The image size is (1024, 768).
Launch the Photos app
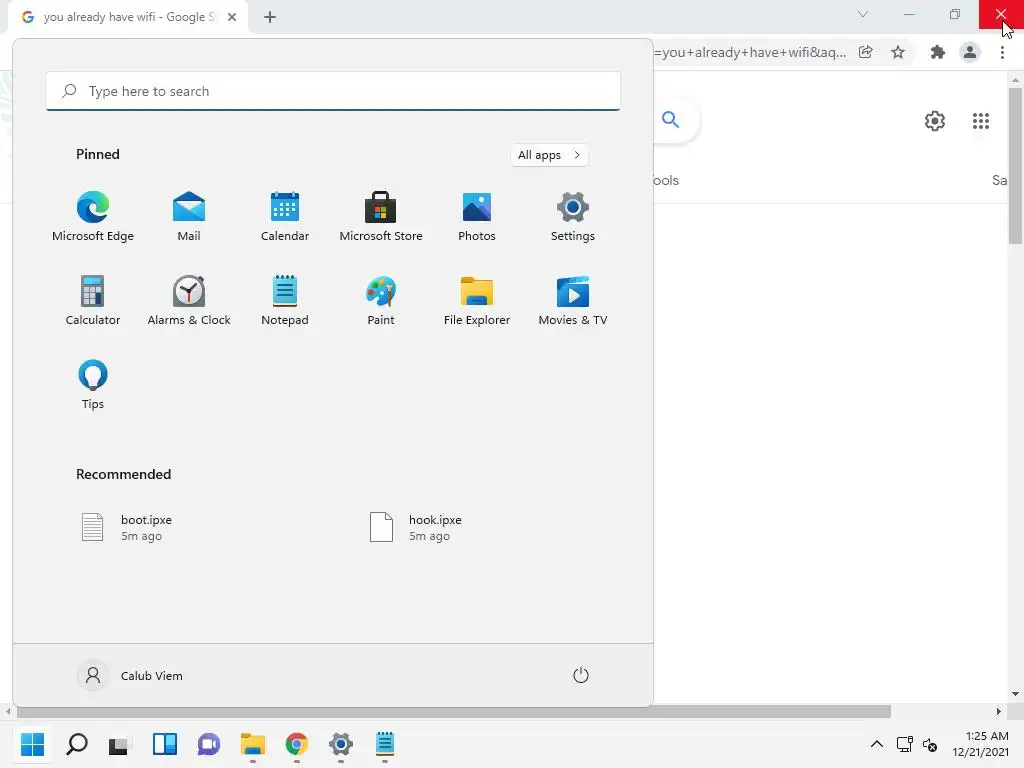point(477,217)
